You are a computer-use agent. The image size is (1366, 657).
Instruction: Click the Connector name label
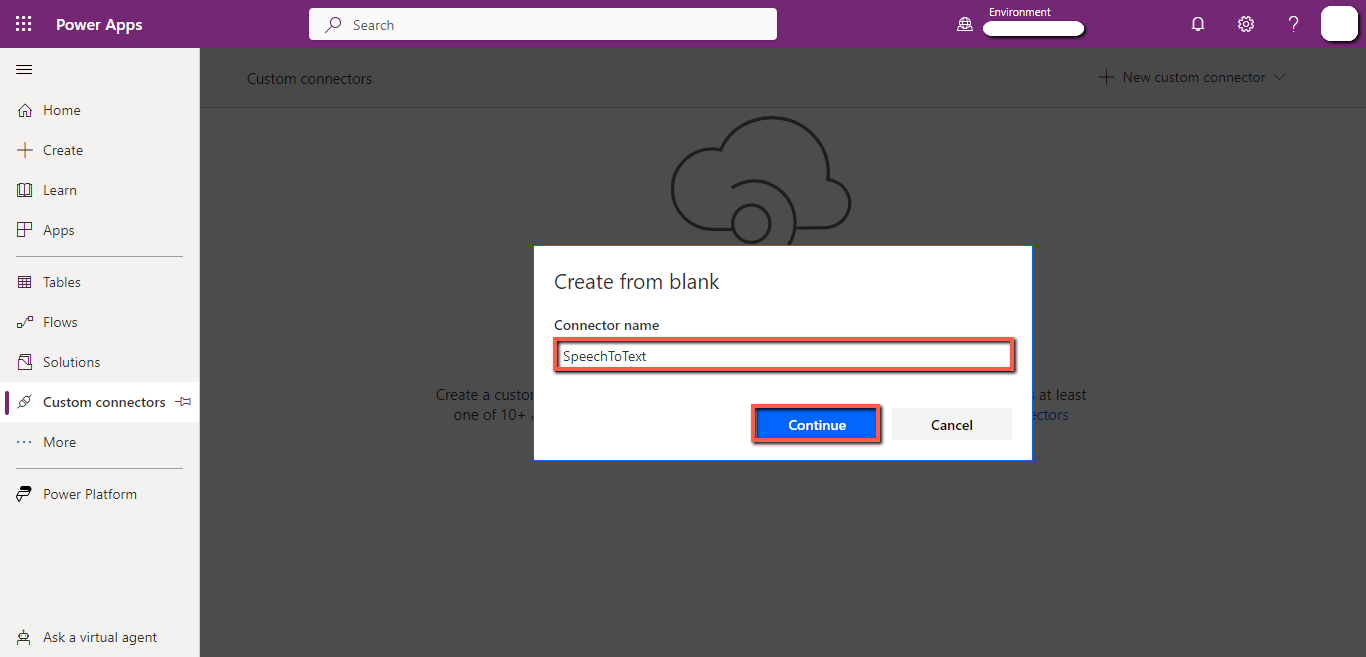[607, 325]
